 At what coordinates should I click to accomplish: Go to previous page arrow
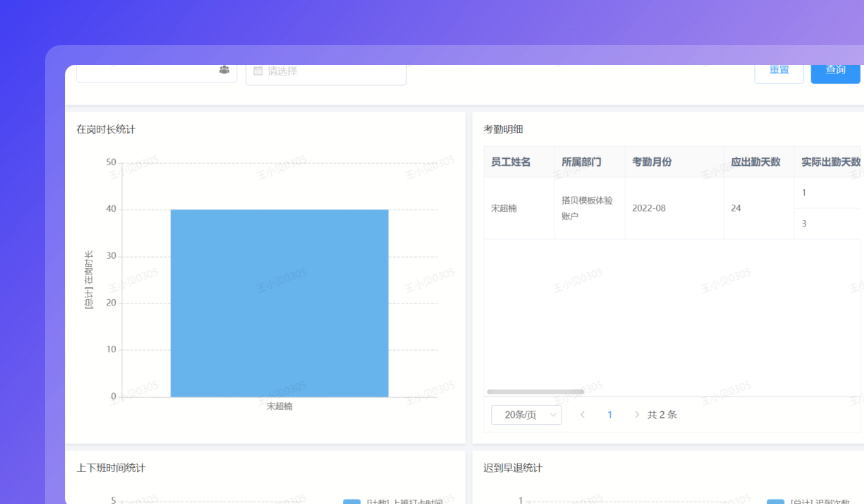coord(582,415)
